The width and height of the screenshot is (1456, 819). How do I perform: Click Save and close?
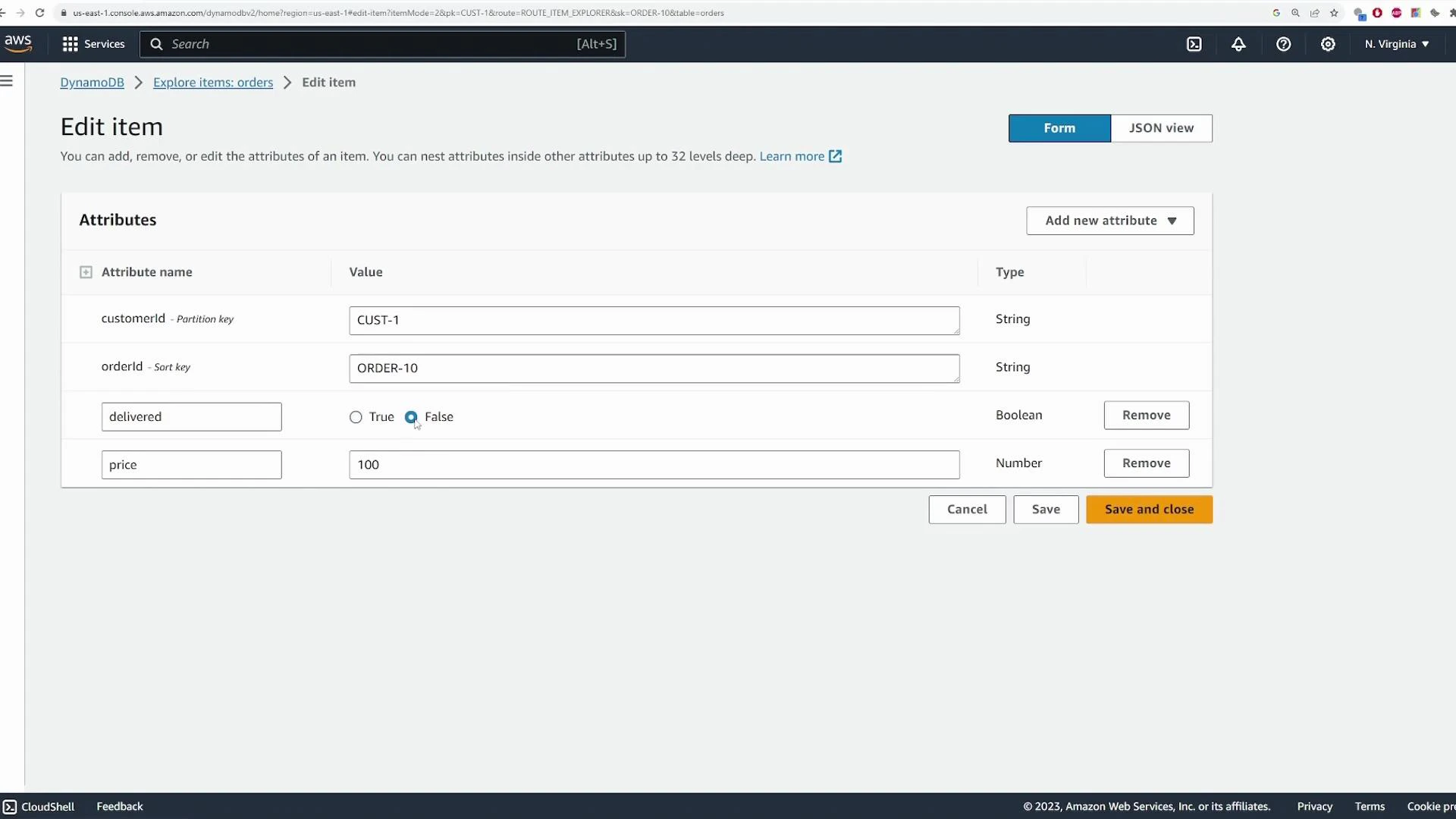pyautogui.click(x=1148, y=510)
